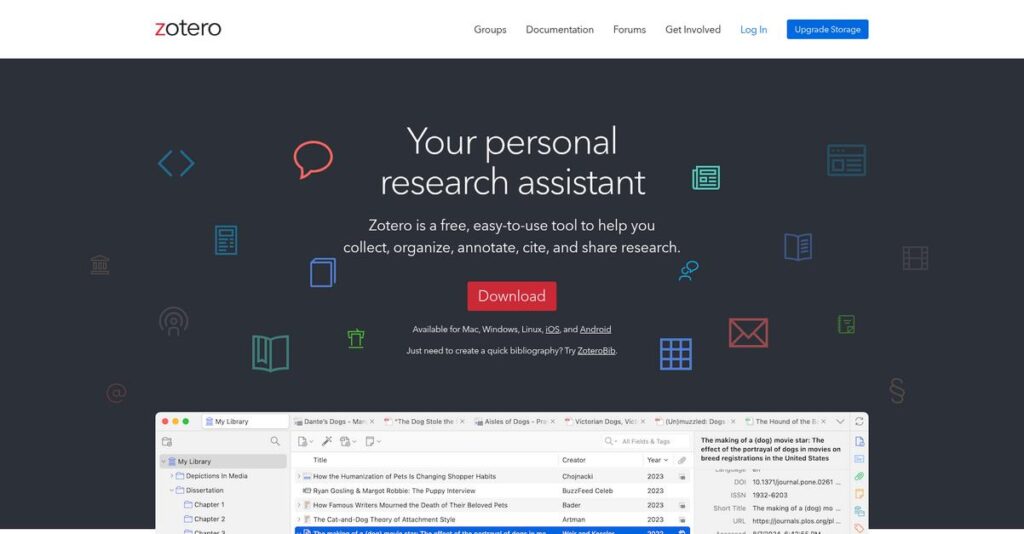Click the URL value https://journals.plos.org
This screenshot has height=534, width=1024.
[796, 521]
